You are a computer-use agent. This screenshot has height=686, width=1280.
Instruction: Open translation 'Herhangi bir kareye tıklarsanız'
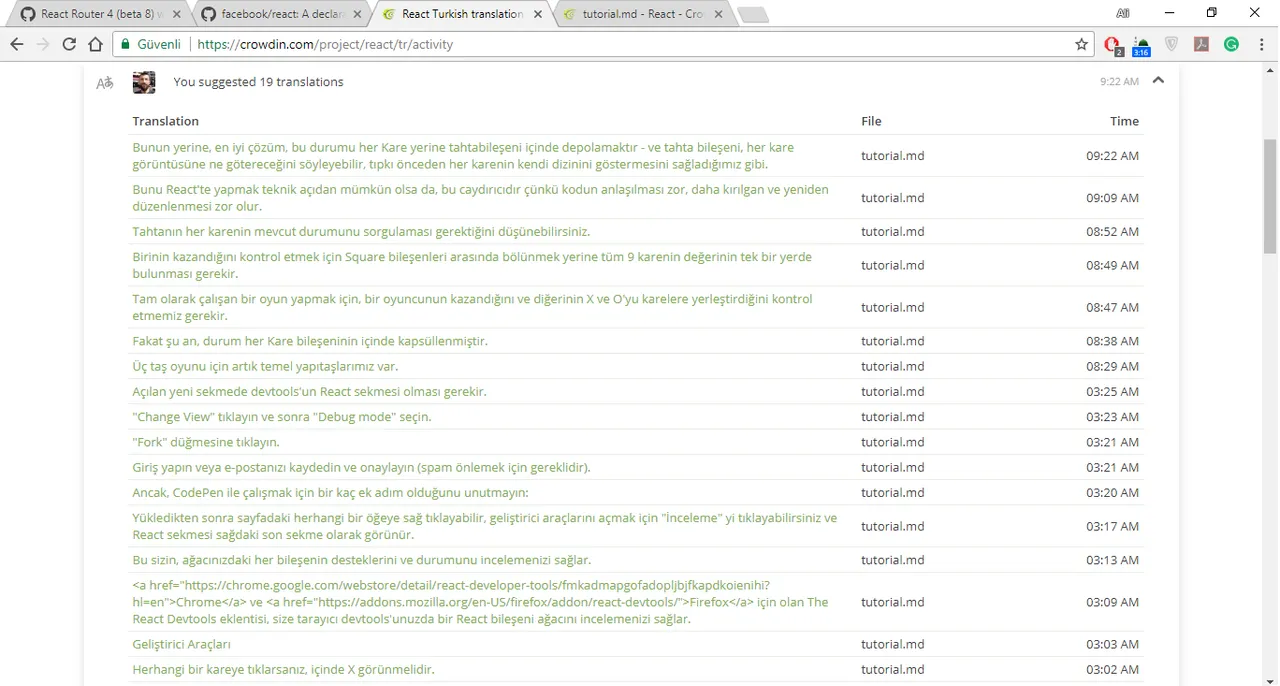pyautogui.click(x=284, y=670)
